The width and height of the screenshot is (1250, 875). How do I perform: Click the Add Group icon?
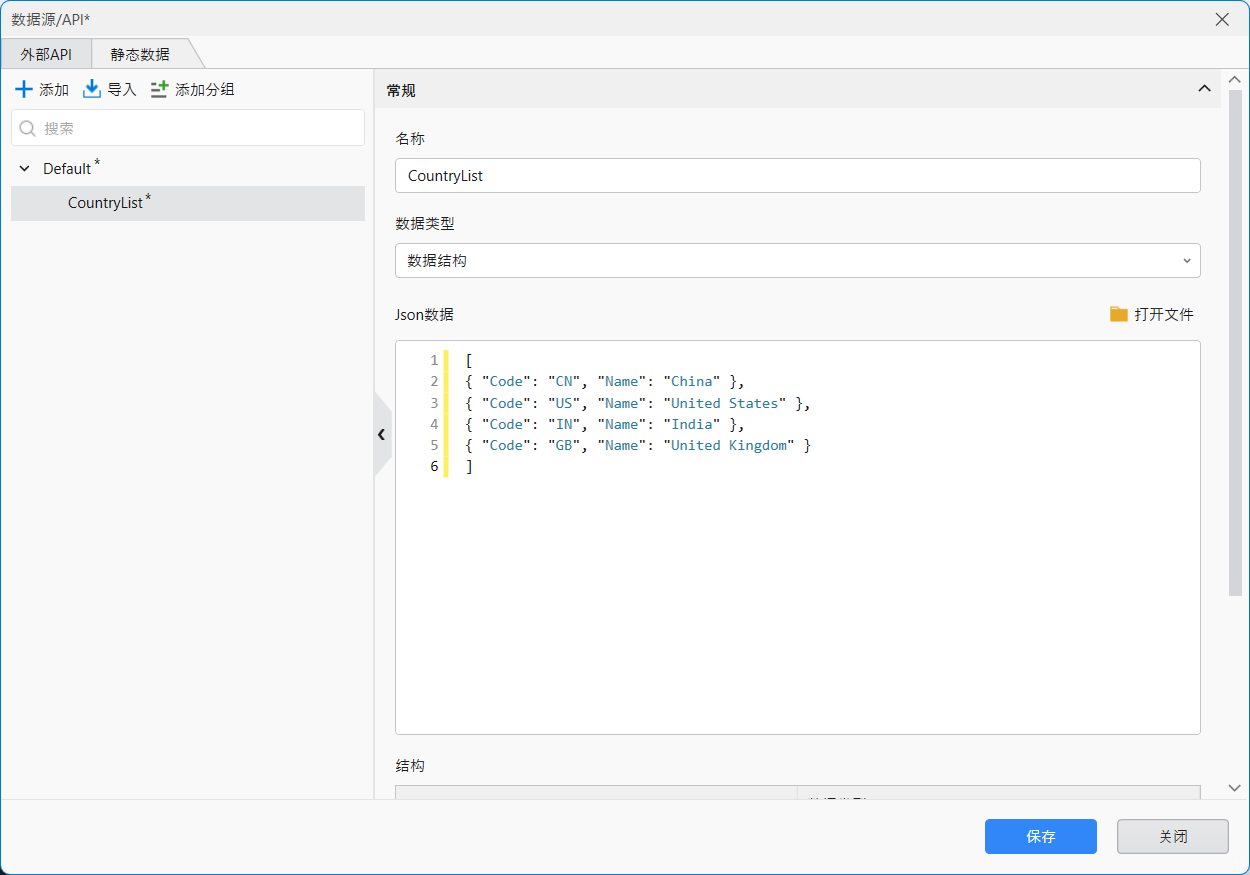160,89
